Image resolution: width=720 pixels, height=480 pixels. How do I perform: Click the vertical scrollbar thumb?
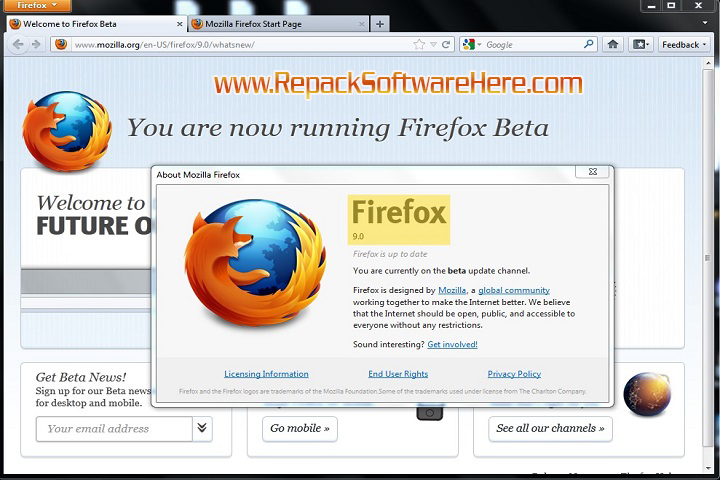click(708, 257)
